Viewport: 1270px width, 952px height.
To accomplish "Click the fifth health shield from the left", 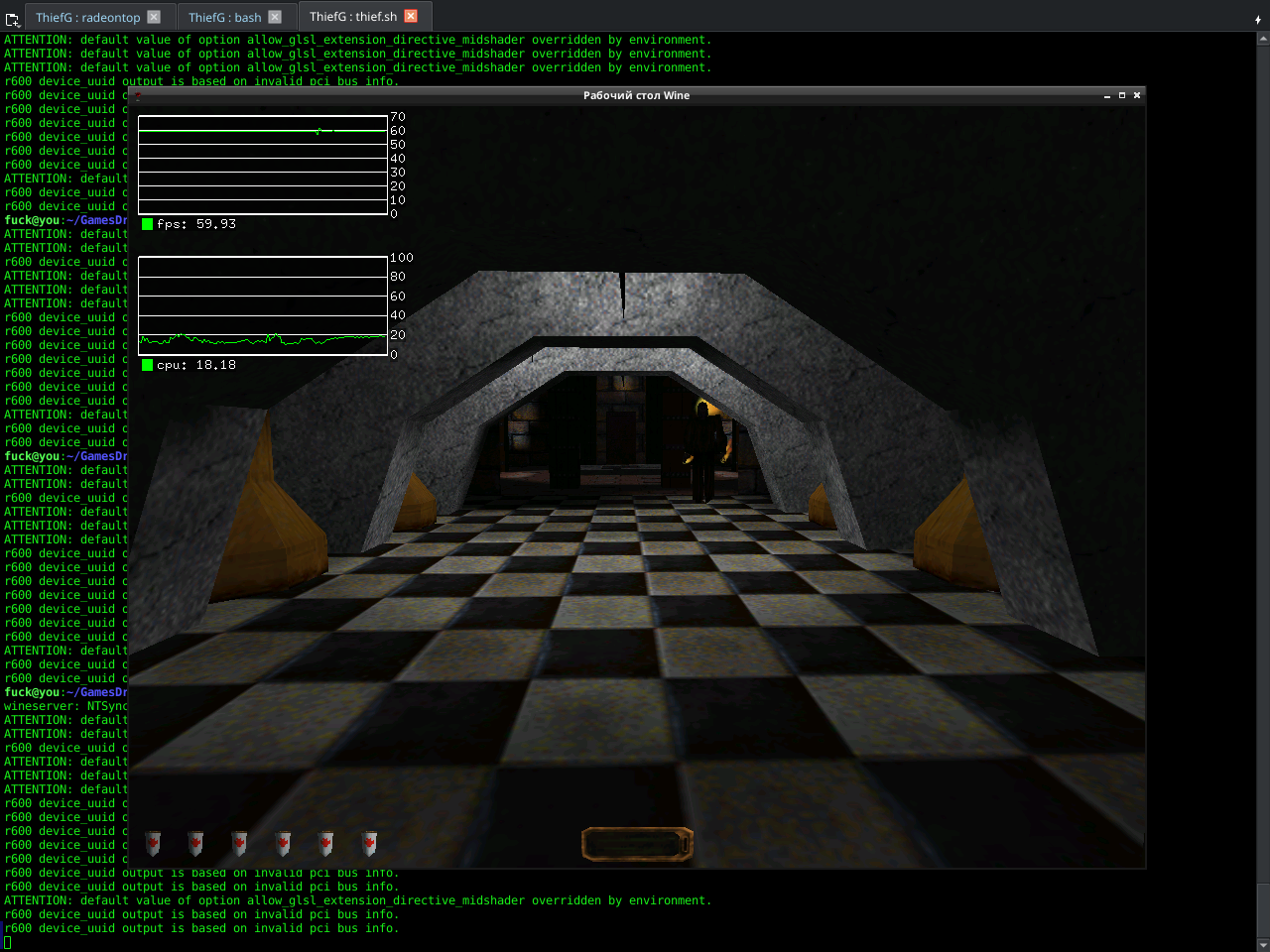I will (x=325, y=843).
